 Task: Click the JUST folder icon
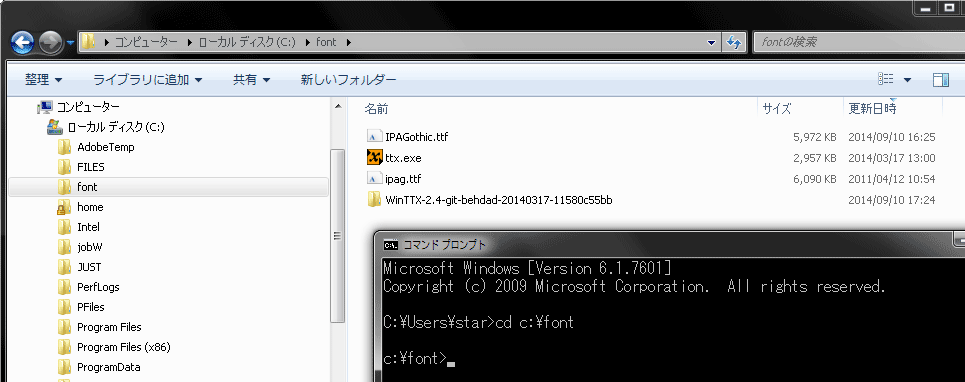point(65,267)
